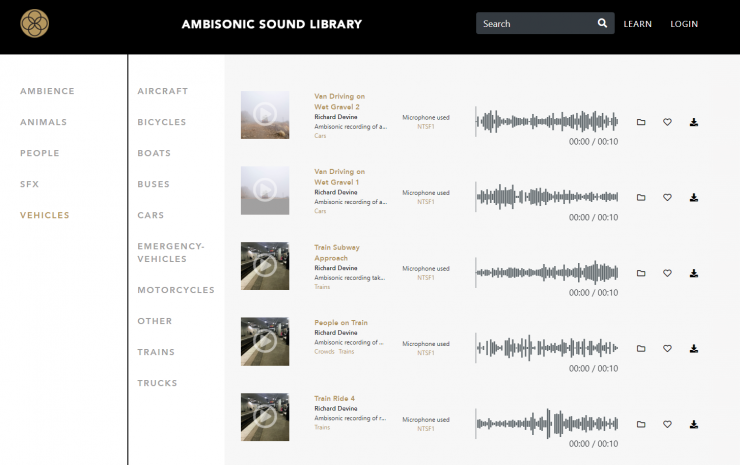The width and height of the screenshot is (740, 465).
Task: Like Train Ride 4 with heart icon
Action: [667, 424]
